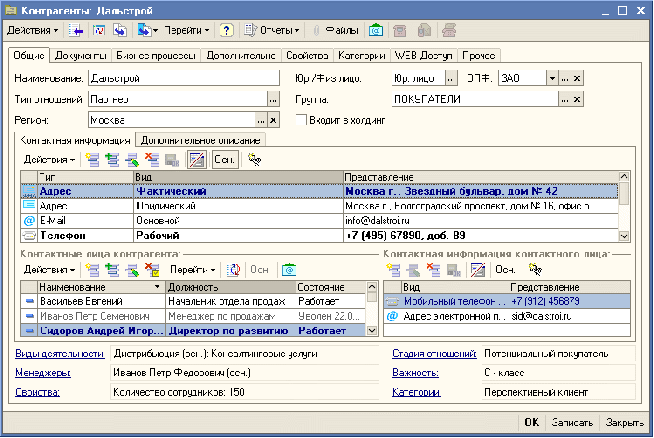Open the Стадия отношений link
This screenshot has height=438, width=654.
point(434,354)
